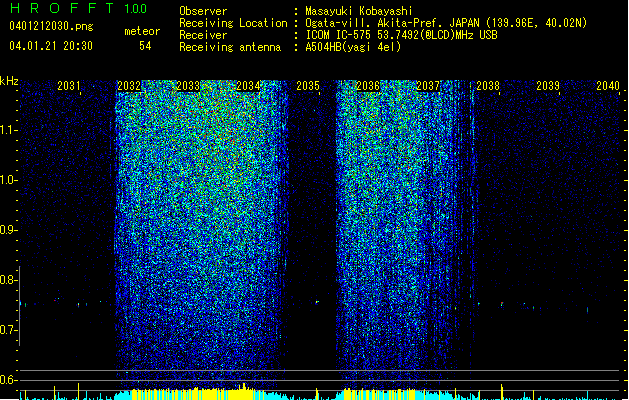The image size is (629, 400).
Task: Click the 2034 time marker
Action: pos(248,86)
